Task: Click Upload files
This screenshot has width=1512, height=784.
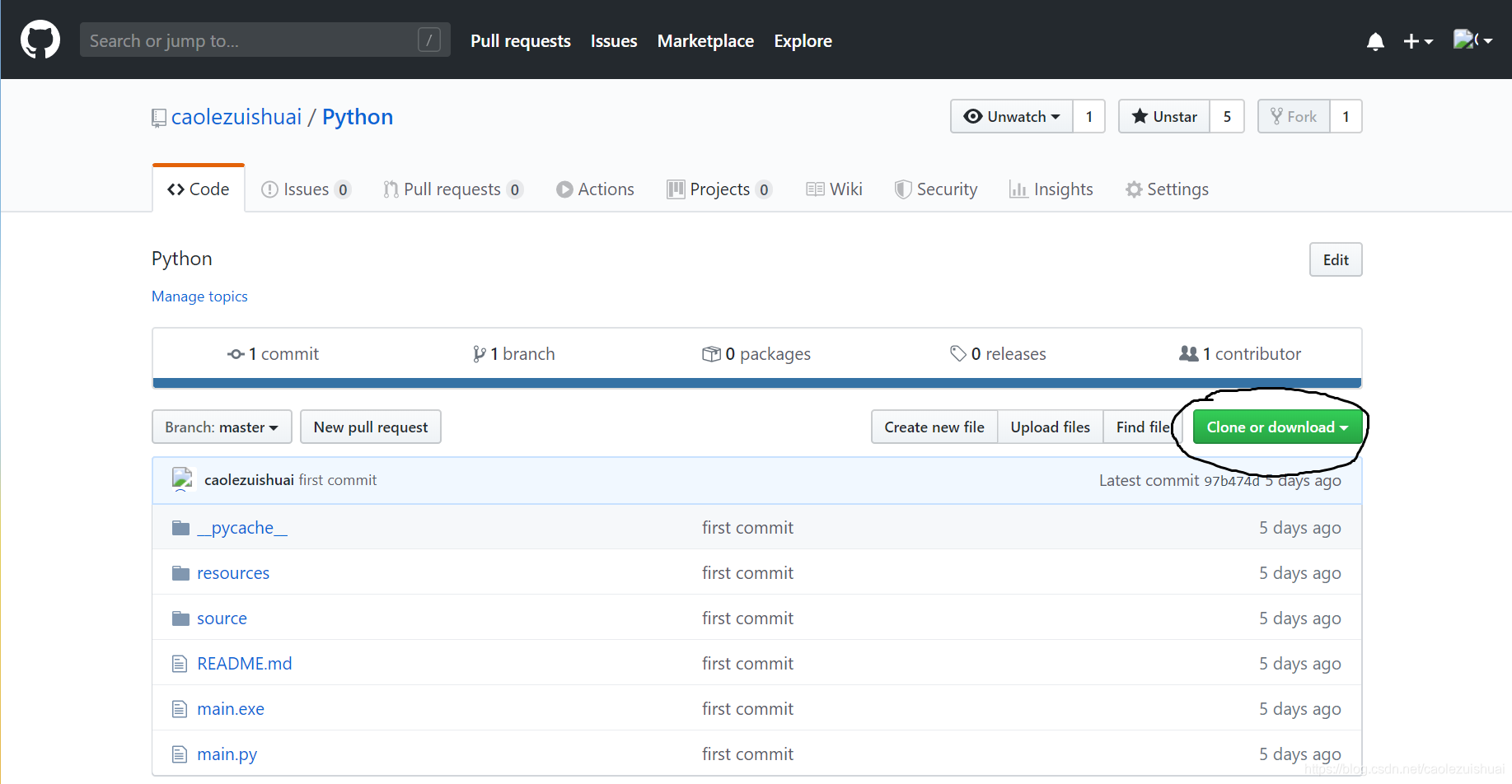Action: pyautogui.click(x=1051, y=427)
